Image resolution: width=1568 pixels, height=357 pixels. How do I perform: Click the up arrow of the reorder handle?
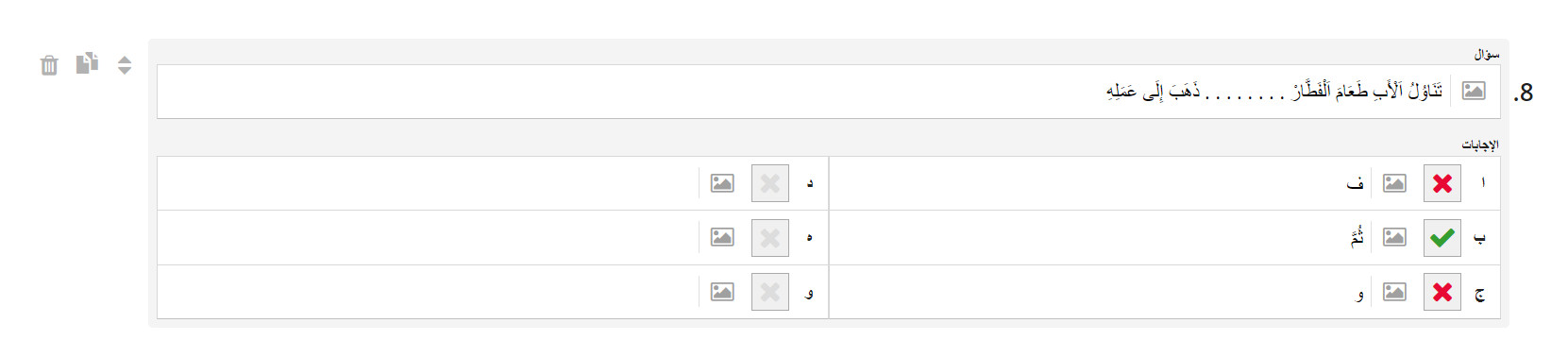(125, 59)
